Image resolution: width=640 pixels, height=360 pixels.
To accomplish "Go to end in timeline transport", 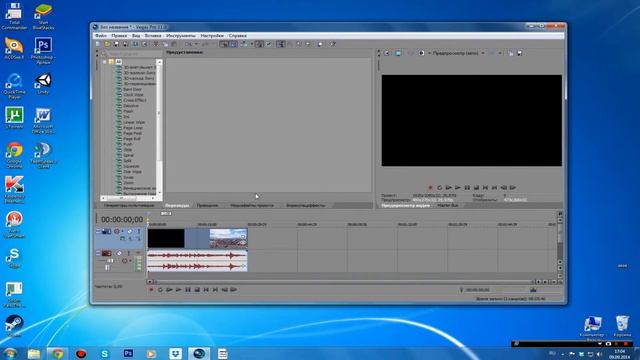I will click(215, 290).
